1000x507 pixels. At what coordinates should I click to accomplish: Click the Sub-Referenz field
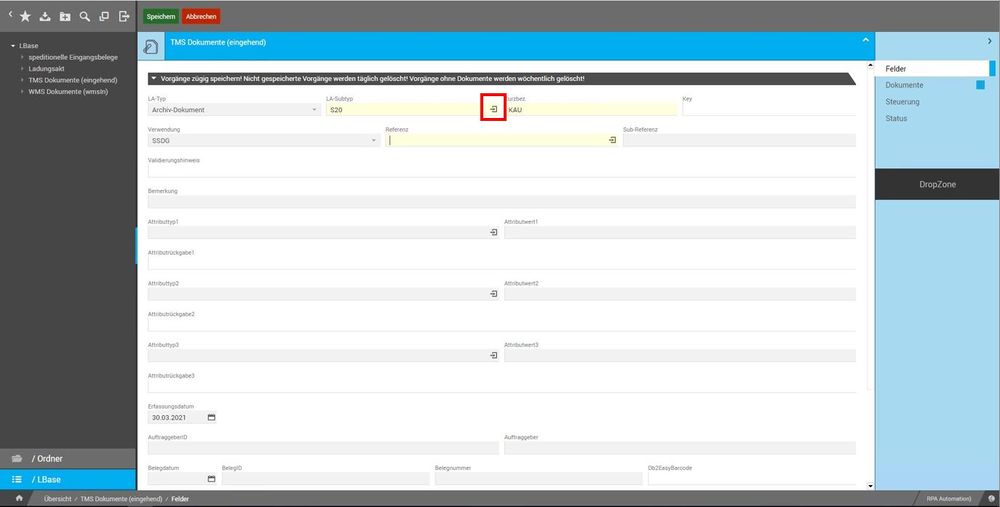click(739, 140)
